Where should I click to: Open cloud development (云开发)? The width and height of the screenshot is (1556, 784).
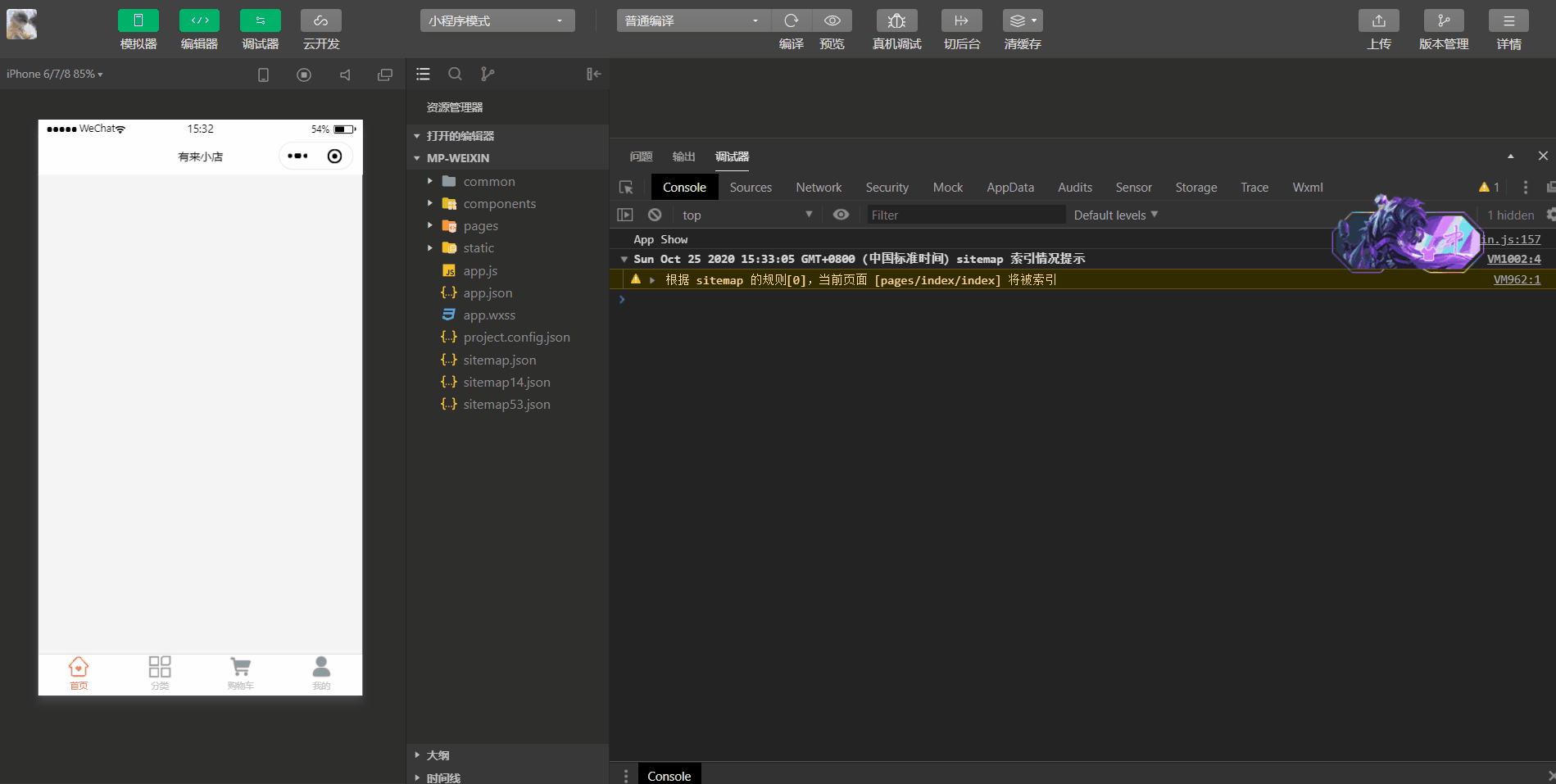(321, 20)
